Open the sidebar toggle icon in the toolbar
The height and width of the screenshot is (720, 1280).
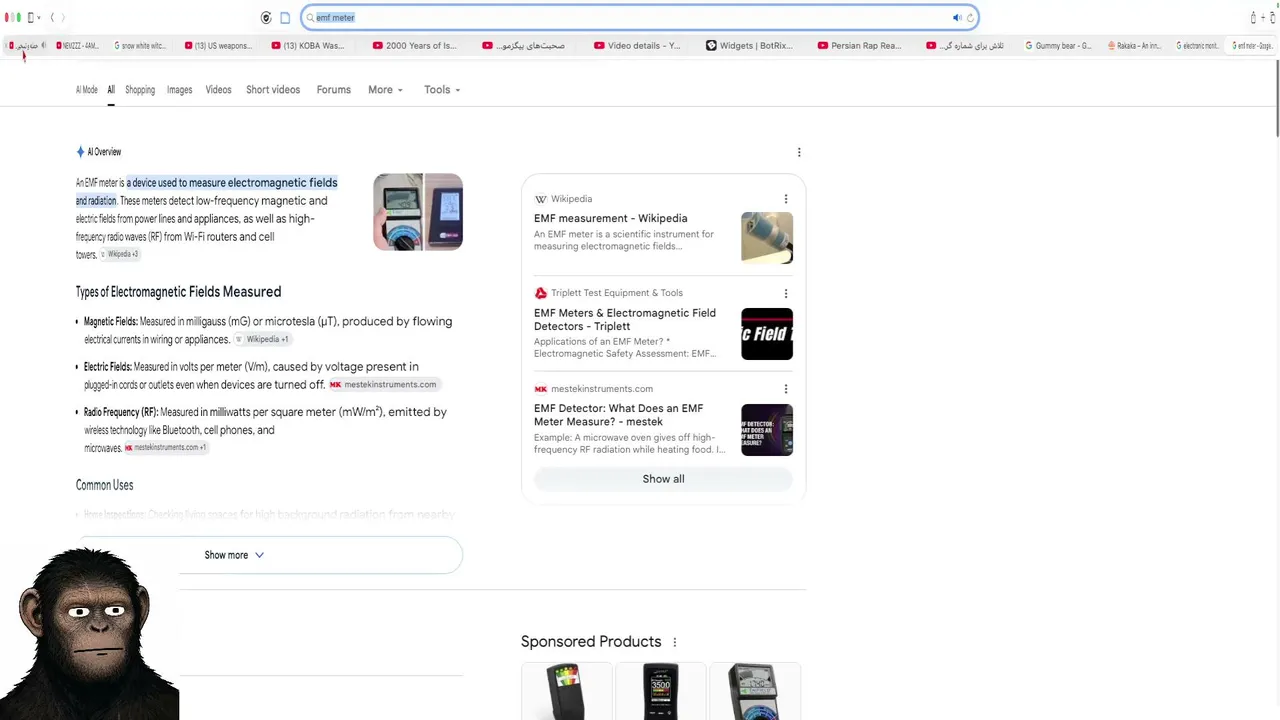tap(31, 17)
